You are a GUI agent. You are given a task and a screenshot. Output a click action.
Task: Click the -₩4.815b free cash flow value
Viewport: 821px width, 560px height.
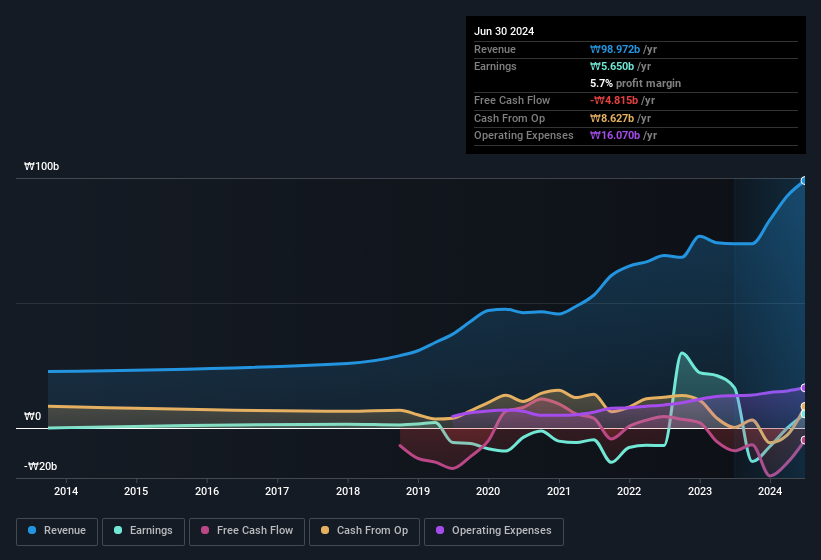coord(614,100)
